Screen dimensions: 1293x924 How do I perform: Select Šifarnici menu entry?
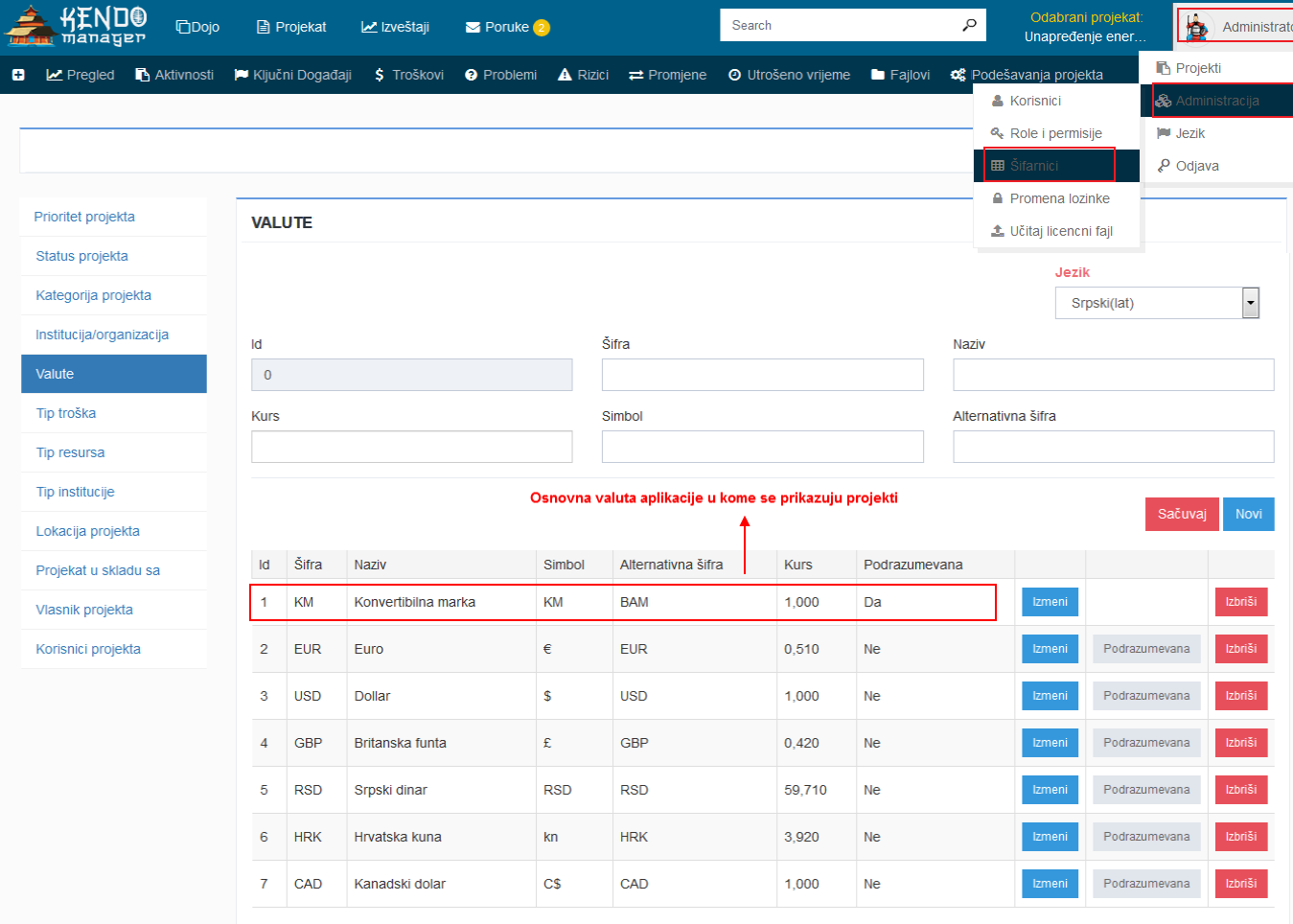(x=1056, y=166)
